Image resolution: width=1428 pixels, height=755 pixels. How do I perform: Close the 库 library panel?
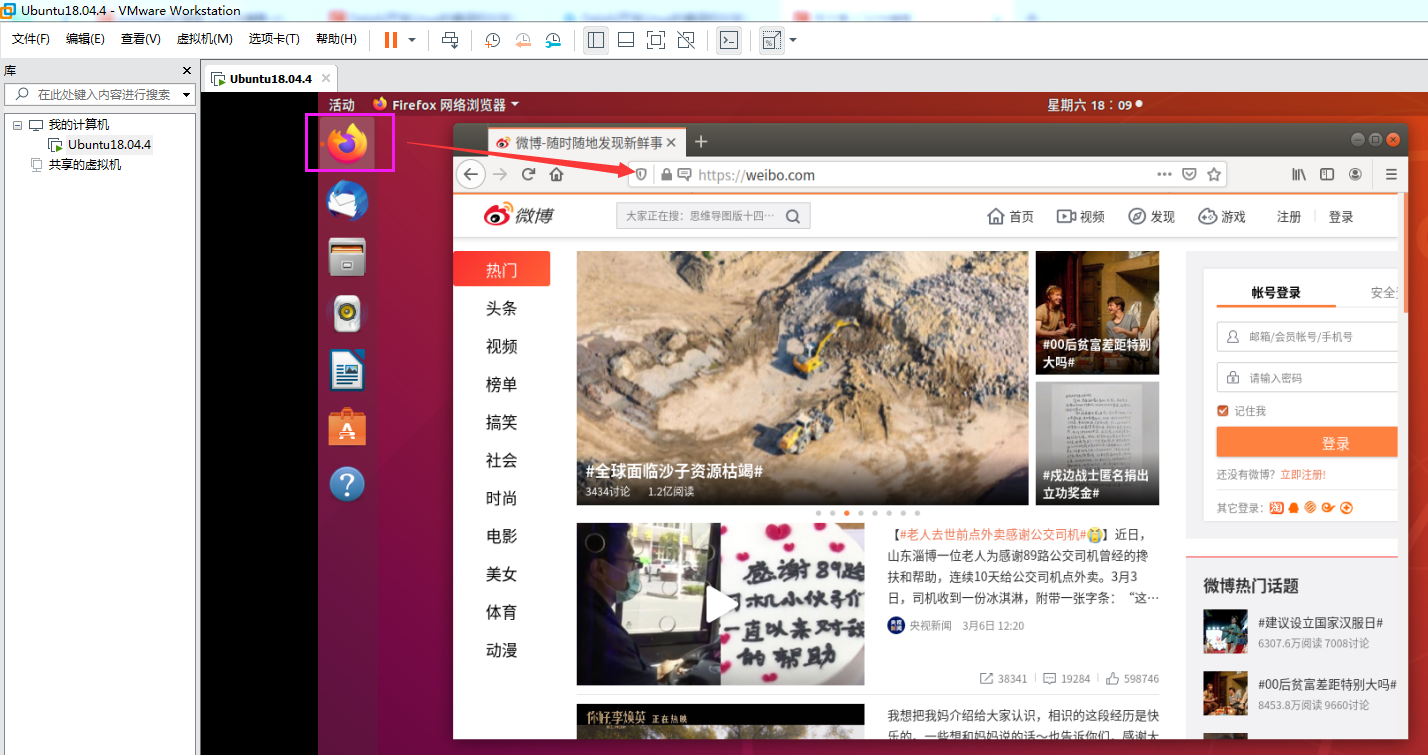pos(186,71)
